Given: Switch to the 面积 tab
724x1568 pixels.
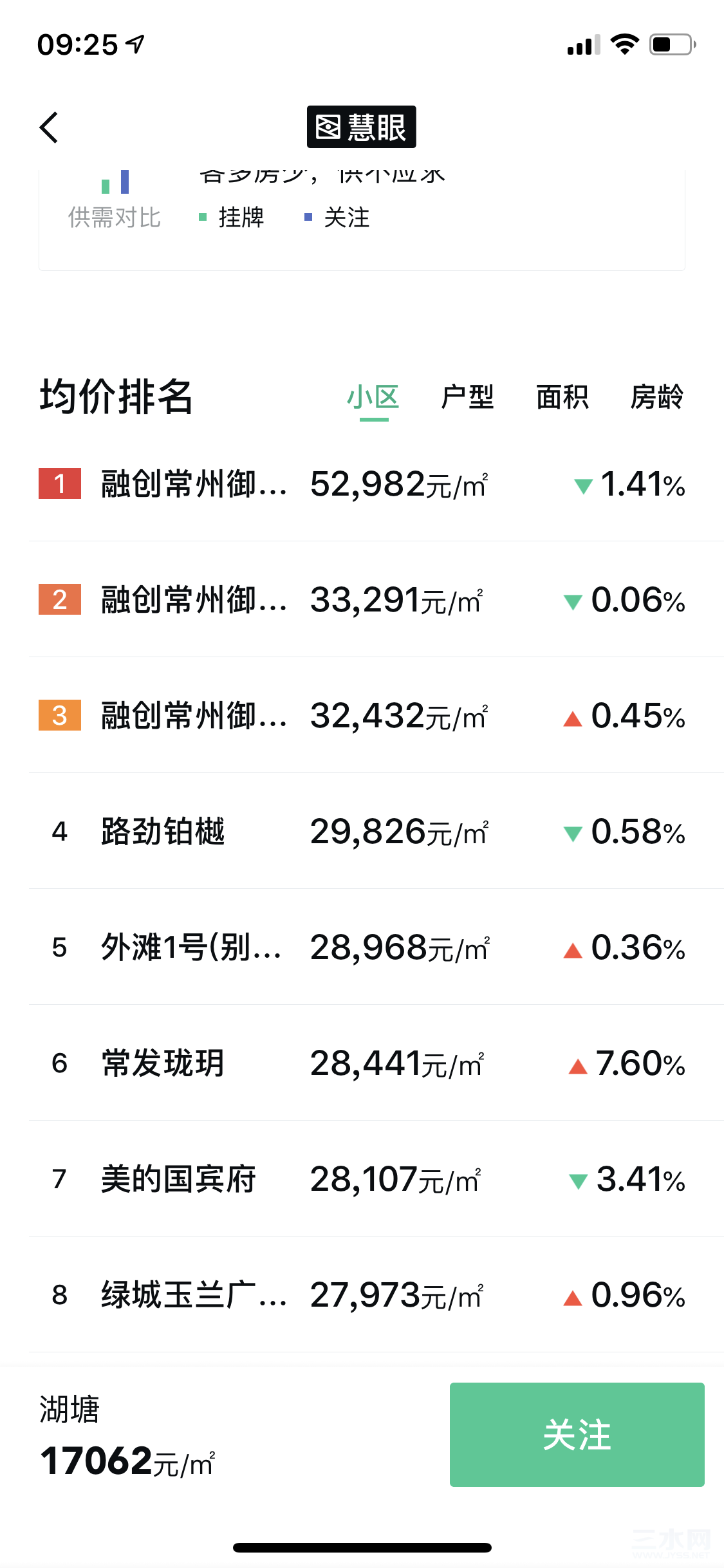Looking at the screenshot, I should click(x=562, y=397).
